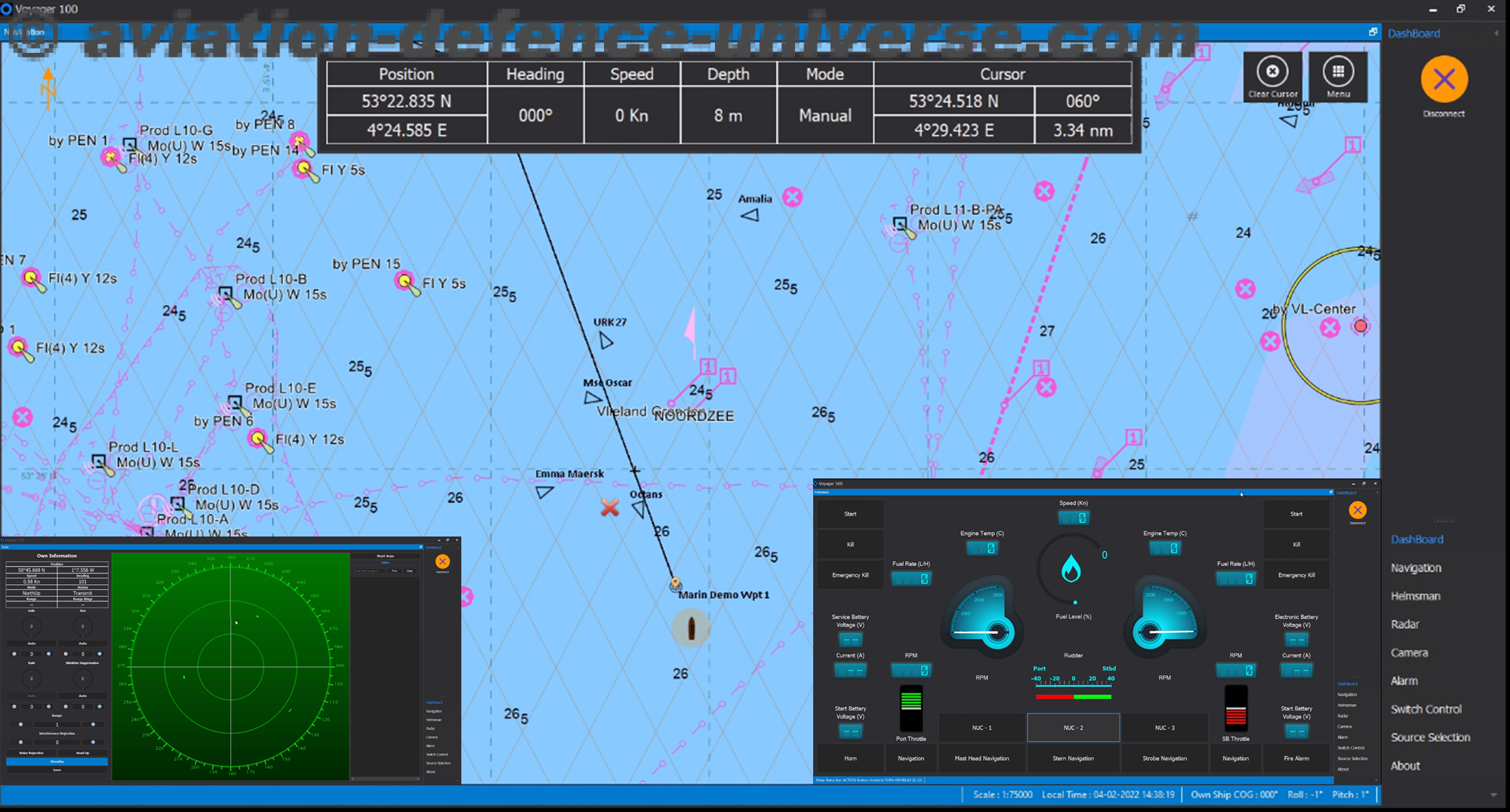Click the red X mark near Oceans
This screenshot has width=1510, height=812.
[x=609, y=507]
